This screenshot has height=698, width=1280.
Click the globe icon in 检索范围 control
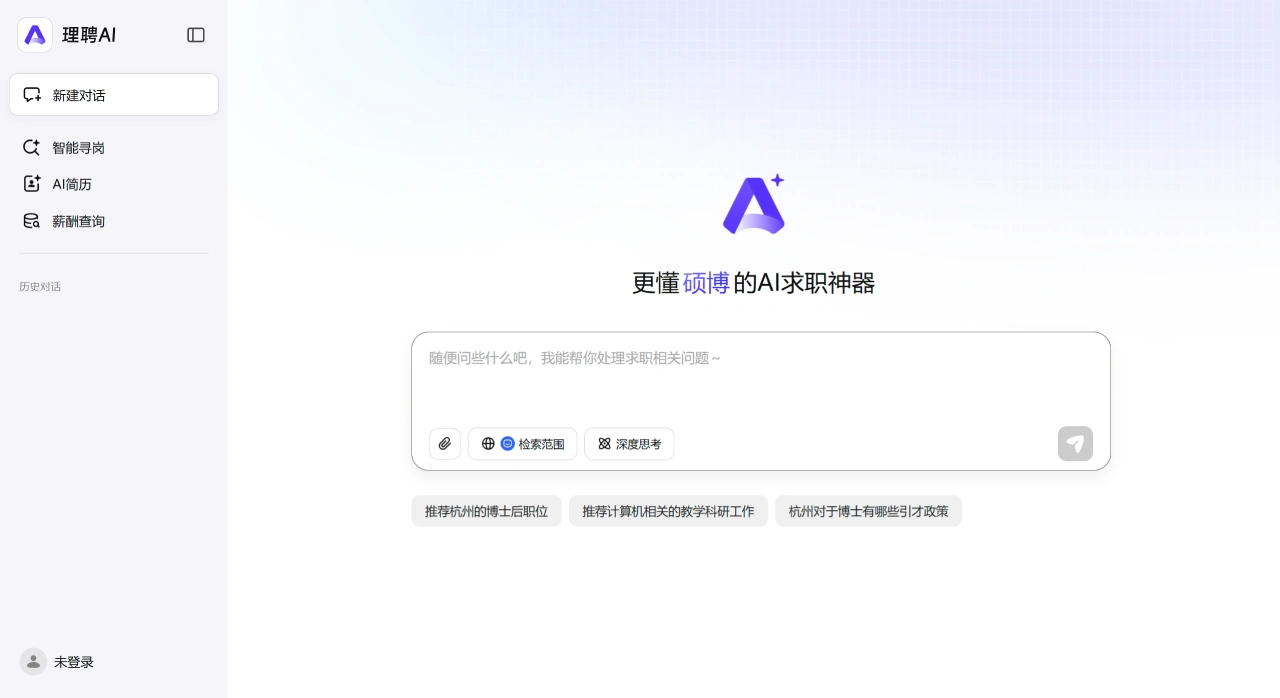coord(488,443)
